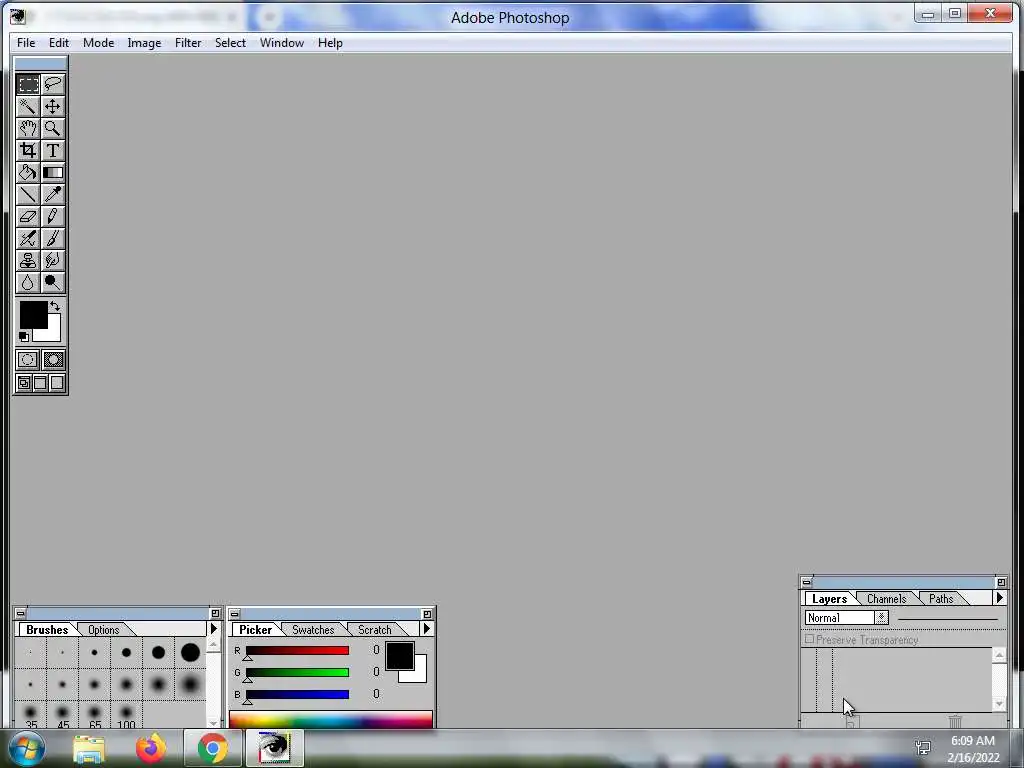Click Layers list scrollbar down arrow
1024x768 pixels.
click(x=999, y=705)
